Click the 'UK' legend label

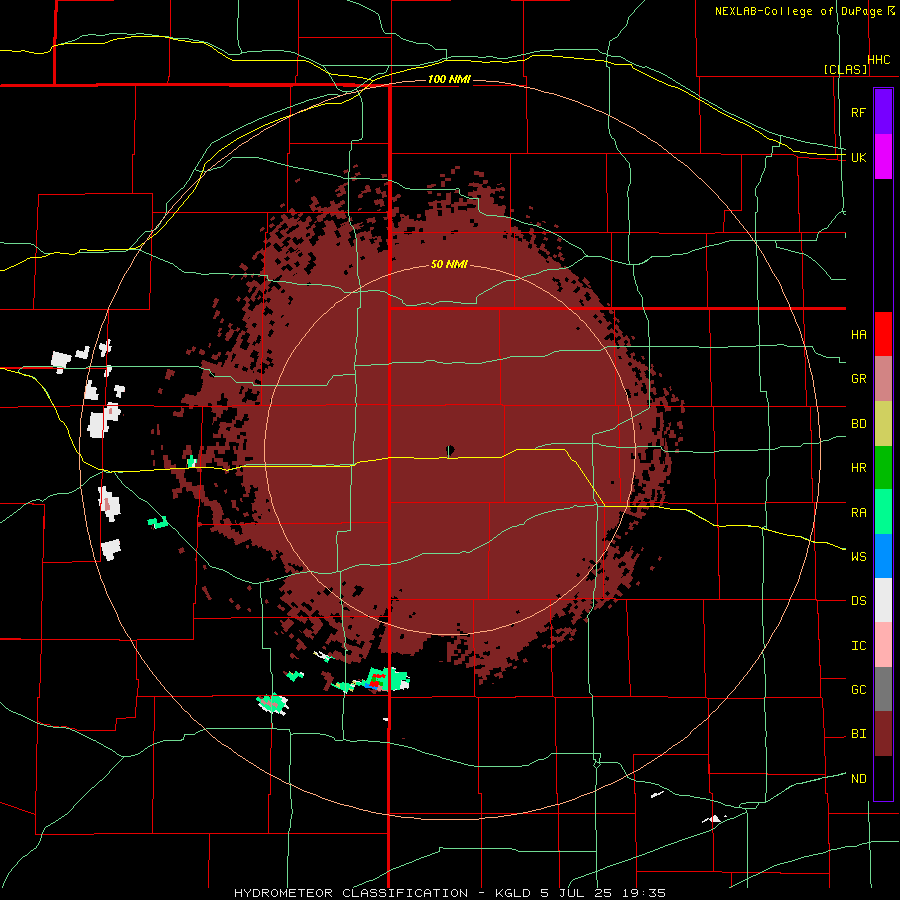(x=859, y=157)
